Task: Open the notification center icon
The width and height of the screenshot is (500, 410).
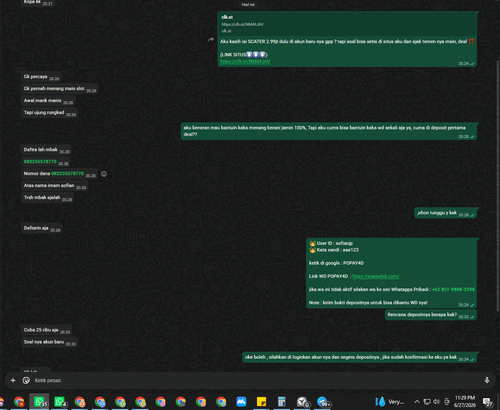Action: (488, 402)
